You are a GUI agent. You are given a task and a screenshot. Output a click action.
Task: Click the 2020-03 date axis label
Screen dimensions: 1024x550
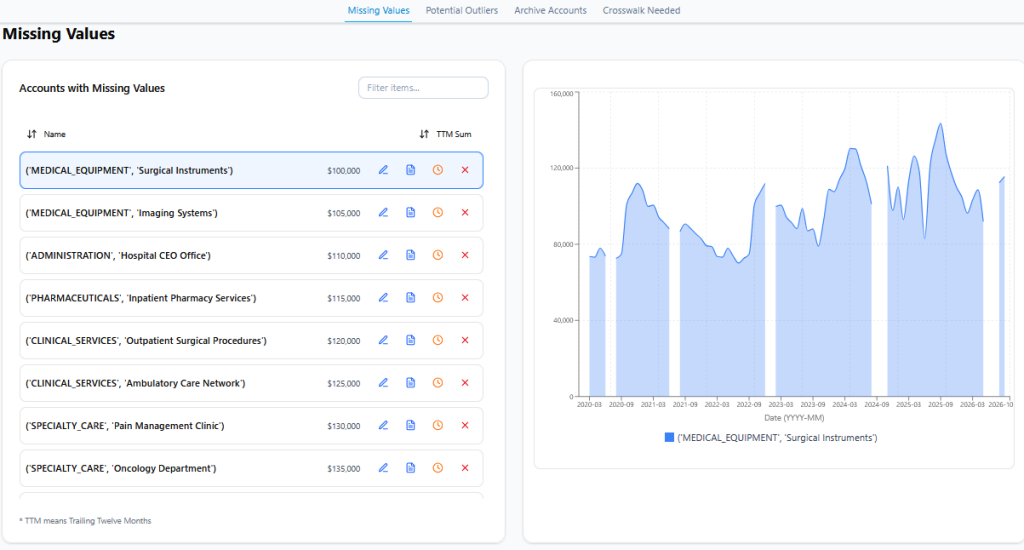(x=589, y=404)
